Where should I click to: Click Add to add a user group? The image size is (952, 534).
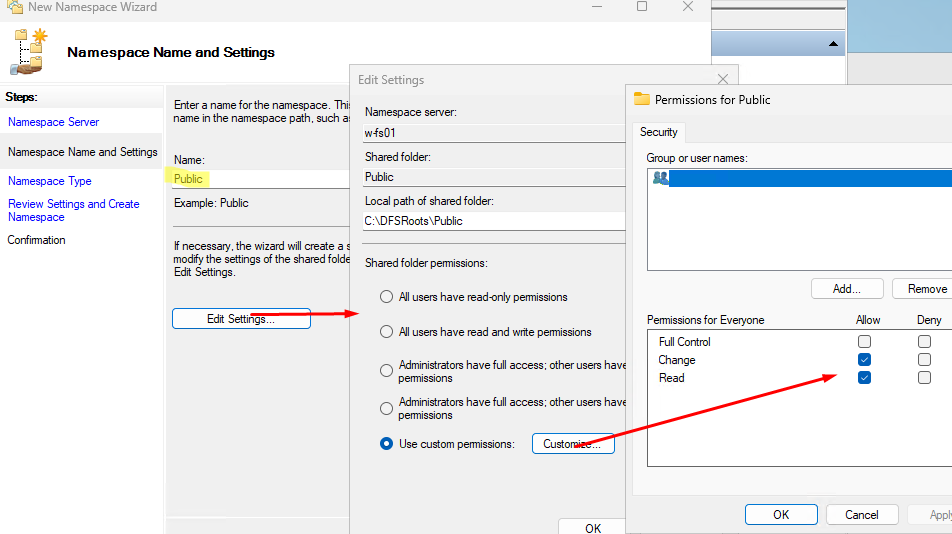(847, 289)
